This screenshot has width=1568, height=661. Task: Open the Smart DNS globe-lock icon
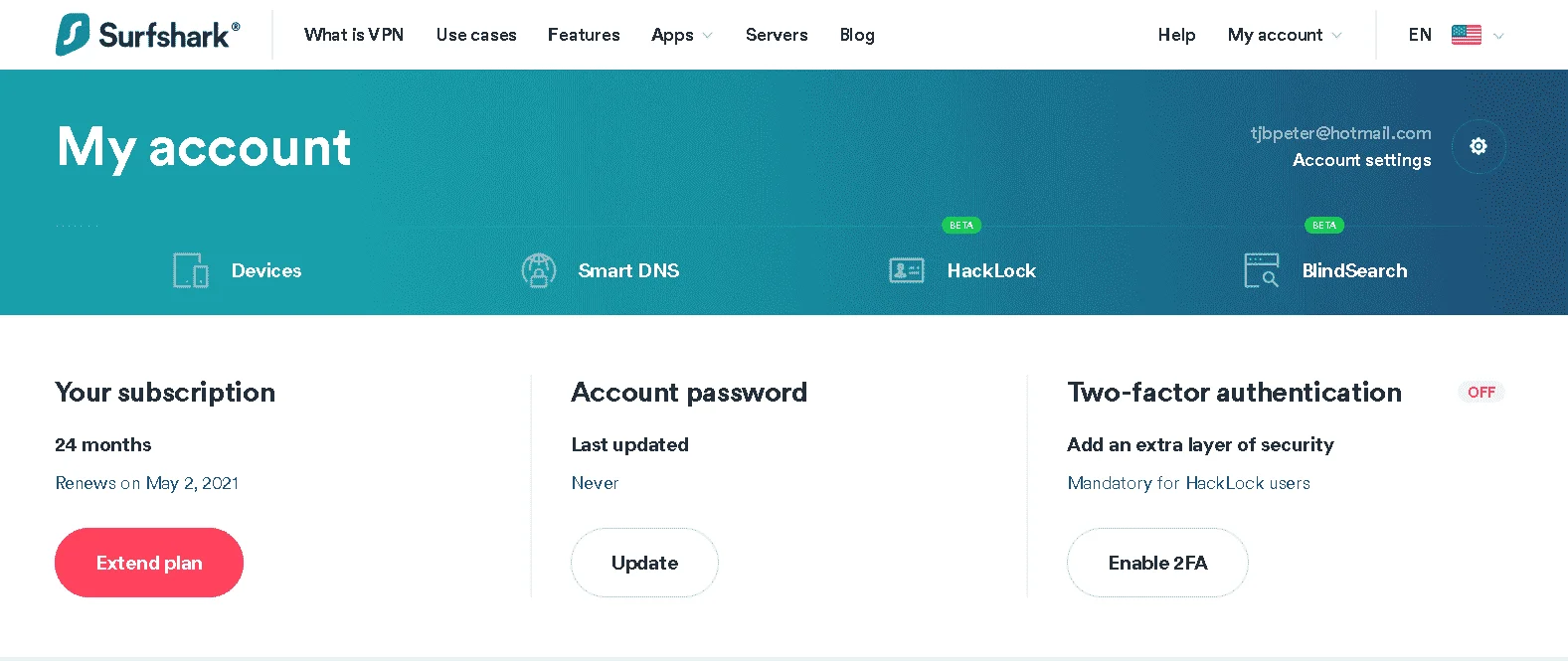tap(539, 270)
